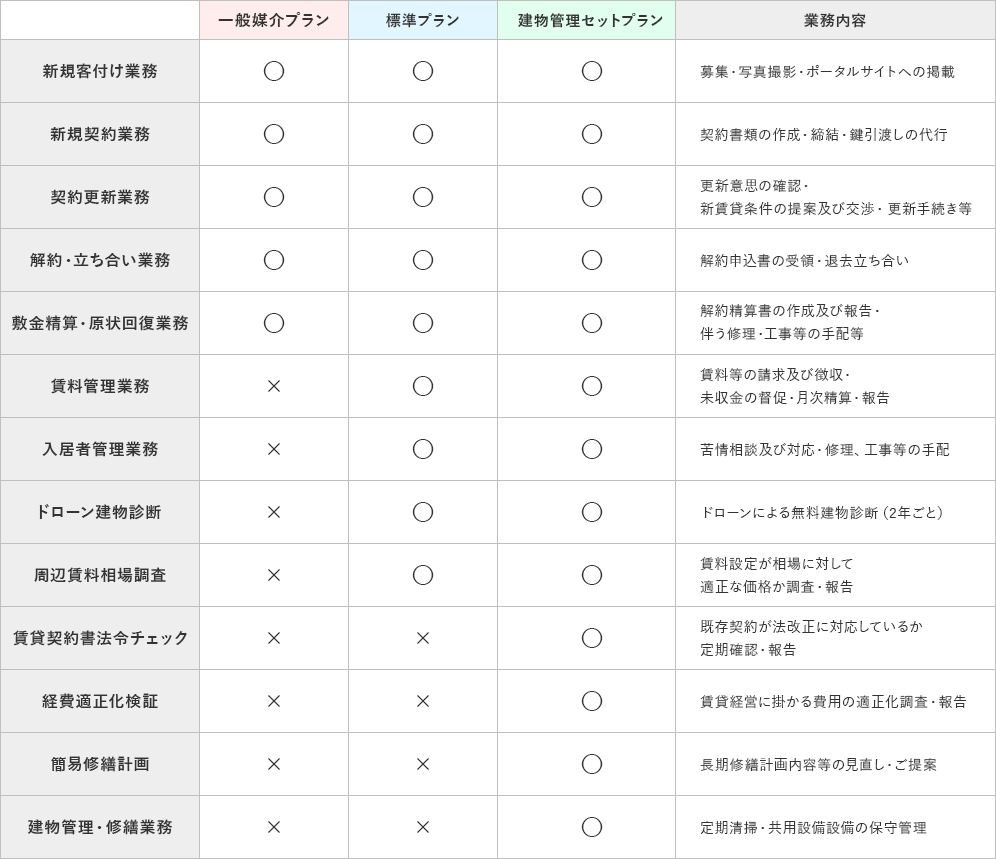Click the description 苦情相談及び対応・修理、工事等の手配

[824, 450]
